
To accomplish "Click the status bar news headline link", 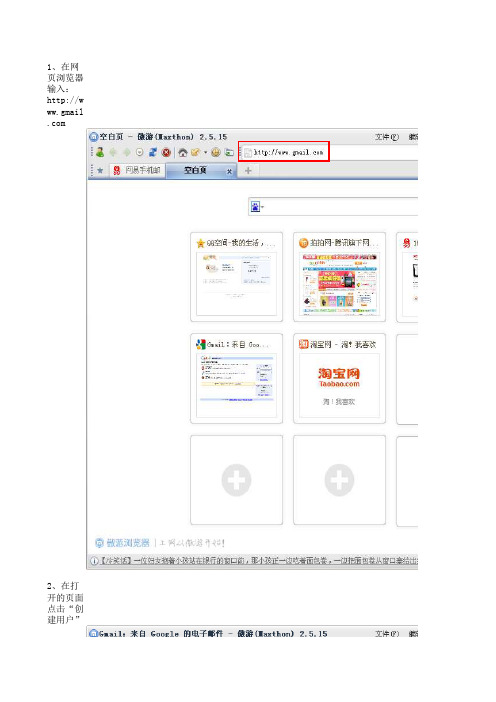I will tap(259, 561).
